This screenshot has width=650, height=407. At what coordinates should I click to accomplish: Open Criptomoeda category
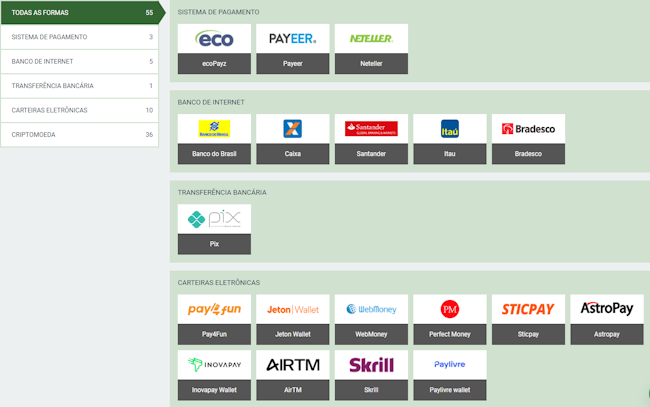click(80, 135)
